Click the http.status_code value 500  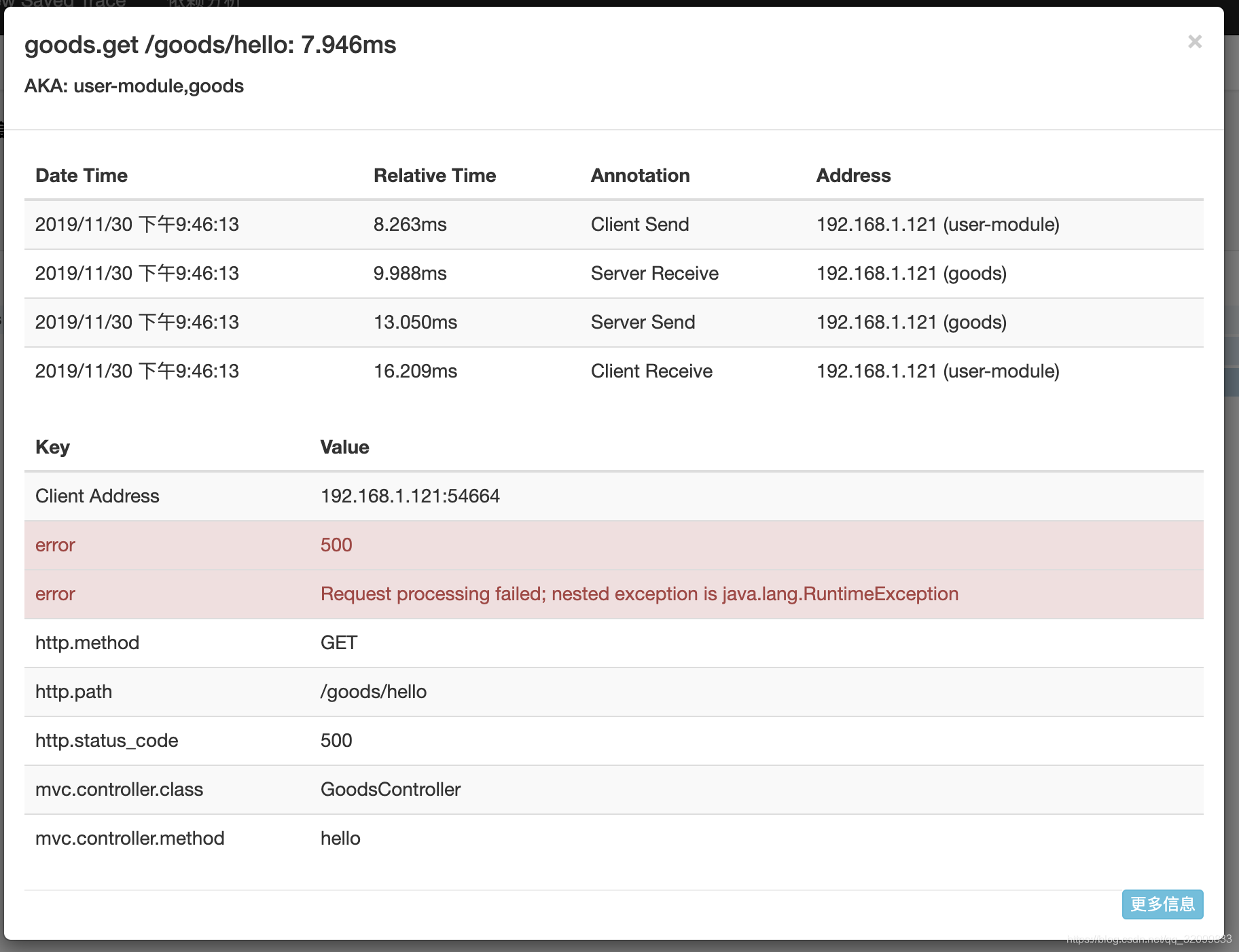336,741
